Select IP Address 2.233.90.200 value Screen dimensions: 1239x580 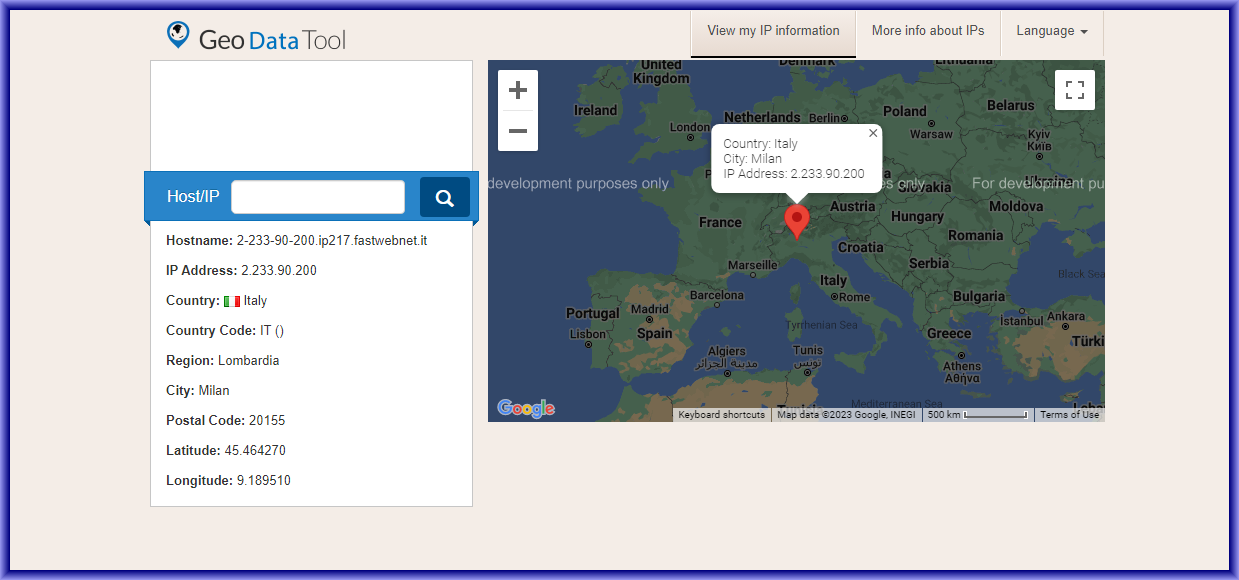click(279, 271)
